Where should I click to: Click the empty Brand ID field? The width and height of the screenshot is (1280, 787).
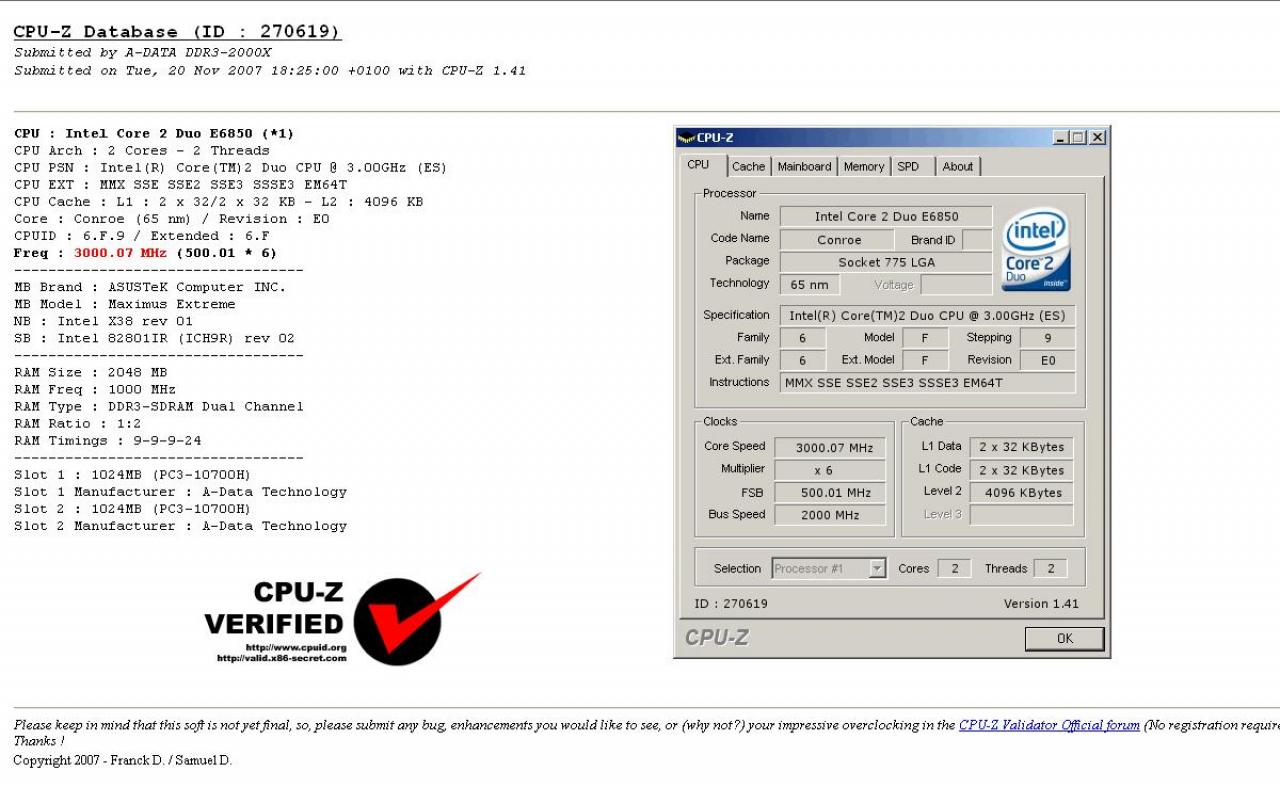click(x=977, y=240)
